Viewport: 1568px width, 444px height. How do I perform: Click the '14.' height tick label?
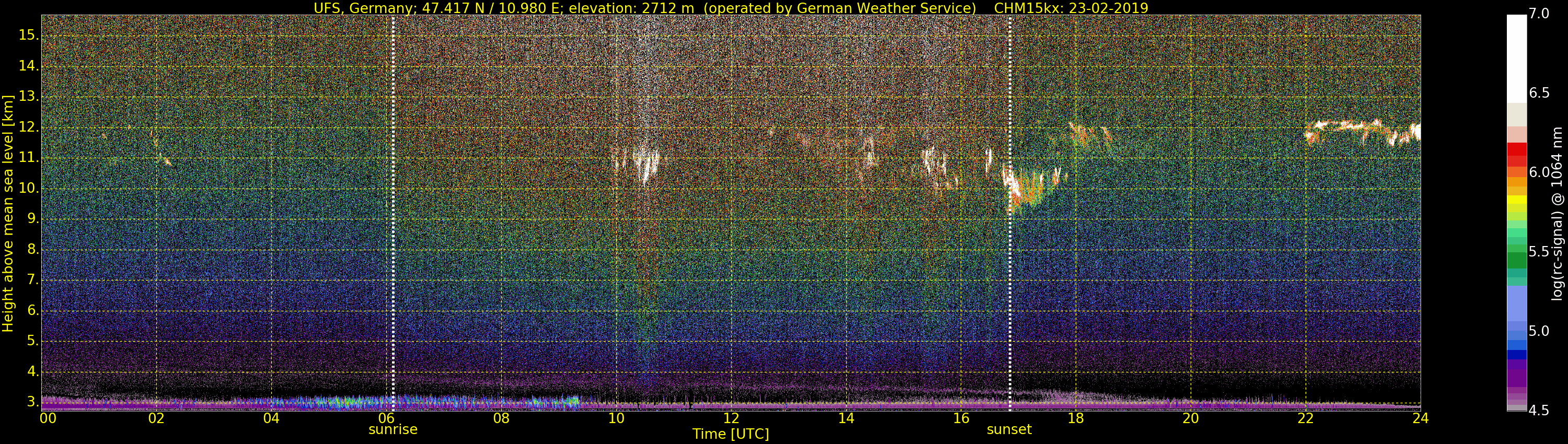tap(29, 66)
